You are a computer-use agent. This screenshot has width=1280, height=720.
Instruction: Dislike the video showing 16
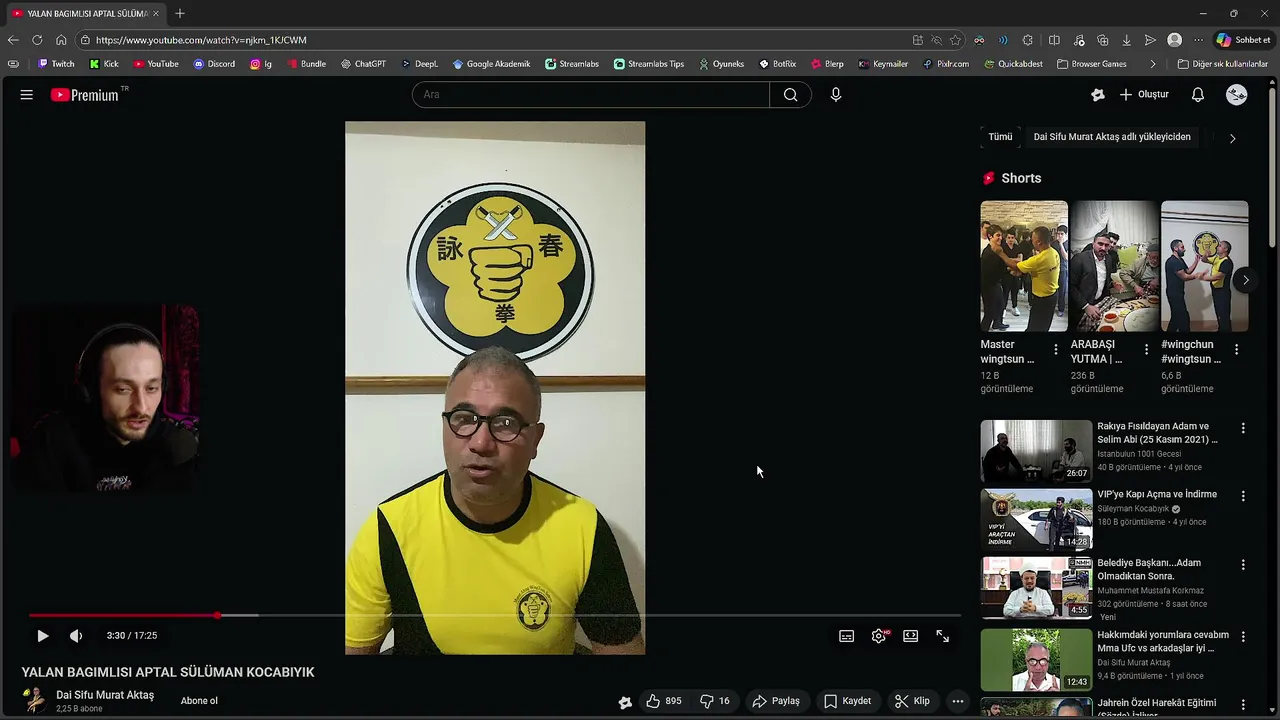coord(715,701)
